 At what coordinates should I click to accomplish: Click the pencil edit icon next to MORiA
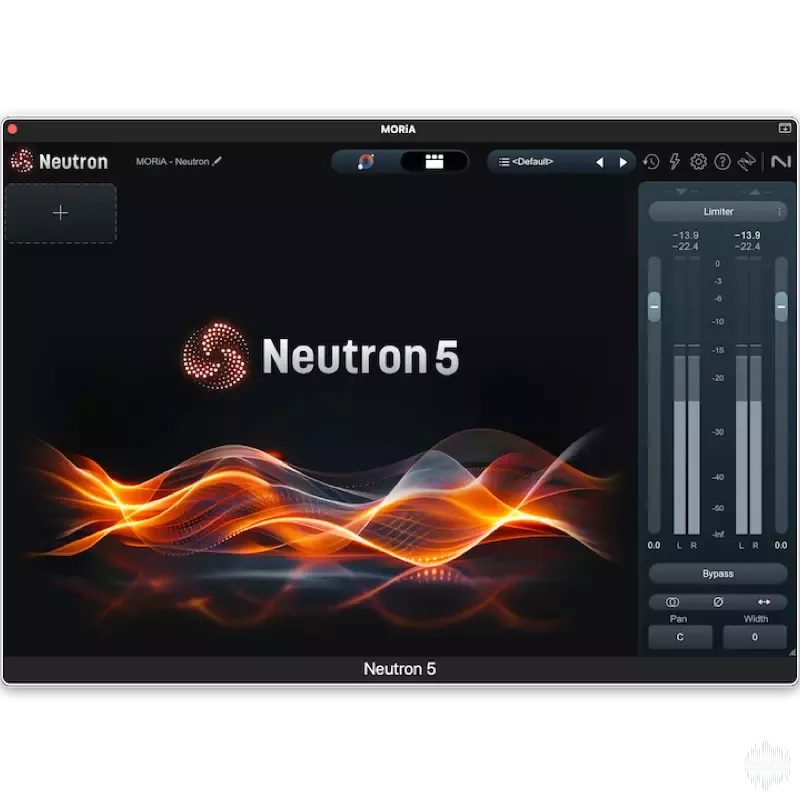pyautogui.click(x=219, y=161)
